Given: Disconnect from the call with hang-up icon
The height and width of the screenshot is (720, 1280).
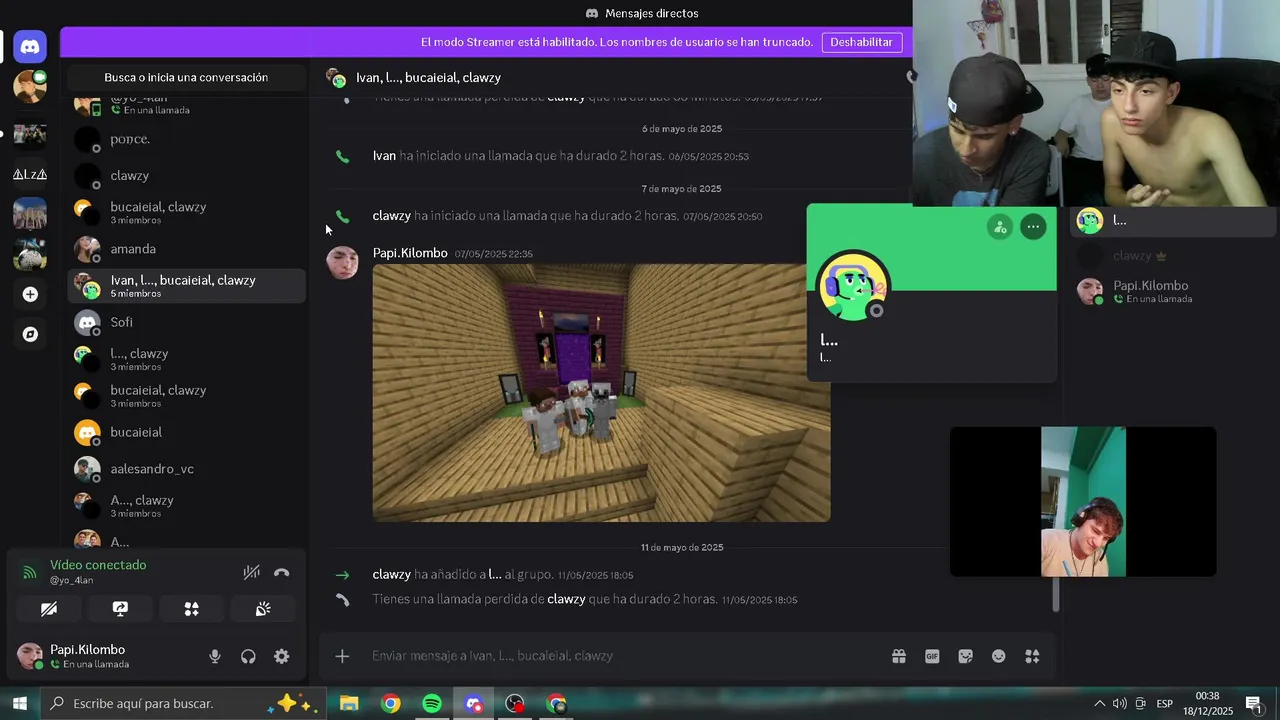Looking at the screenshot, I should click(x=282, y=572).
